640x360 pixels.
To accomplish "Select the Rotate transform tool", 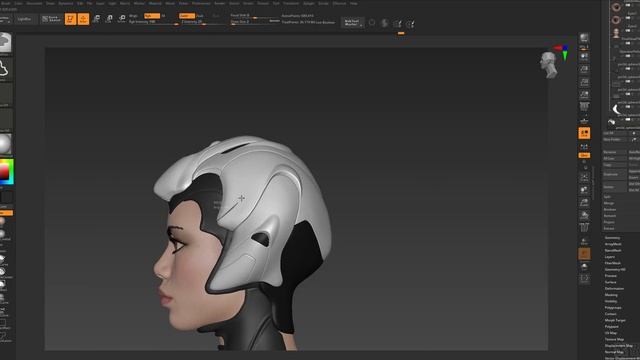I will [122, 19].
